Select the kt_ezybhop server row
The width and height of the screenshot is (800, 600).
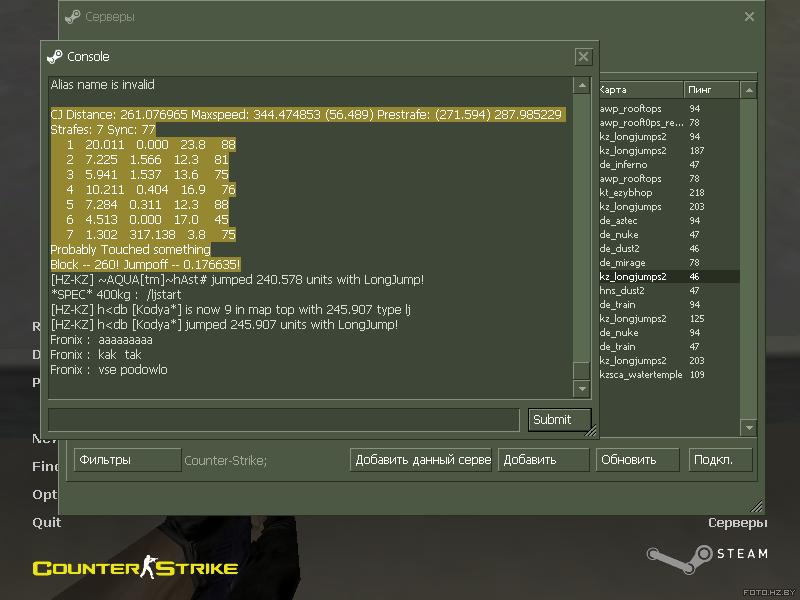(x=669, y=193)
